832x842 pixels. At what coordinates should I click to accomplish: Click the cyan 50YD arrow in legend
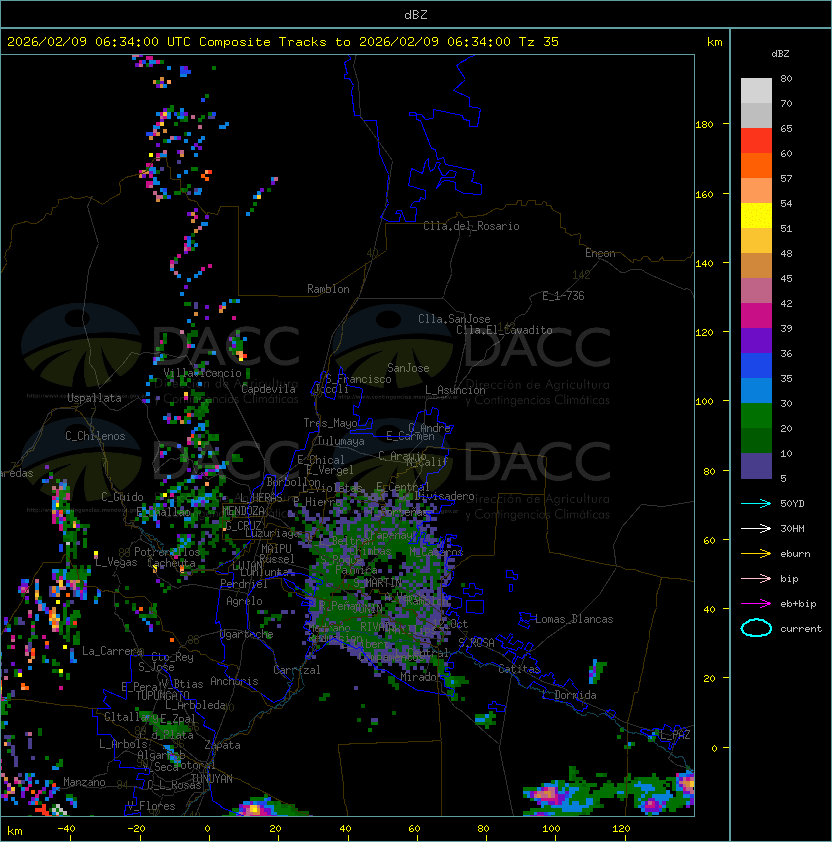tap(756, 503)
